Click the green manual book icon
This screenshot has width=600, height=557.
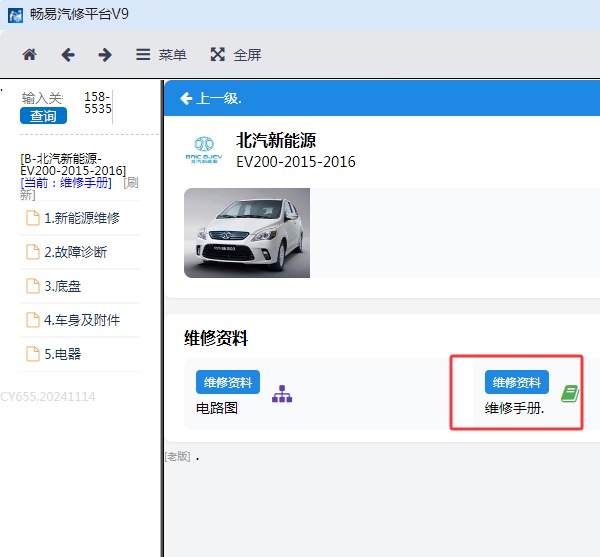coord(570,394)
